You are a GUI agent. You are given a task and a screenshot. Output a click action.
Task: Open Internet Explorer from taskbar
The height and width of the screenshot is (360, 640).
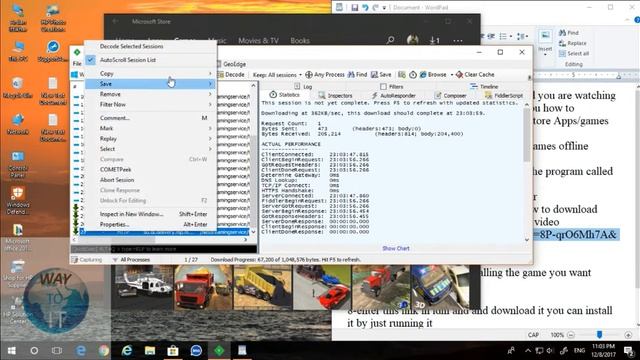pyautogui.click(x=127, y=351)
